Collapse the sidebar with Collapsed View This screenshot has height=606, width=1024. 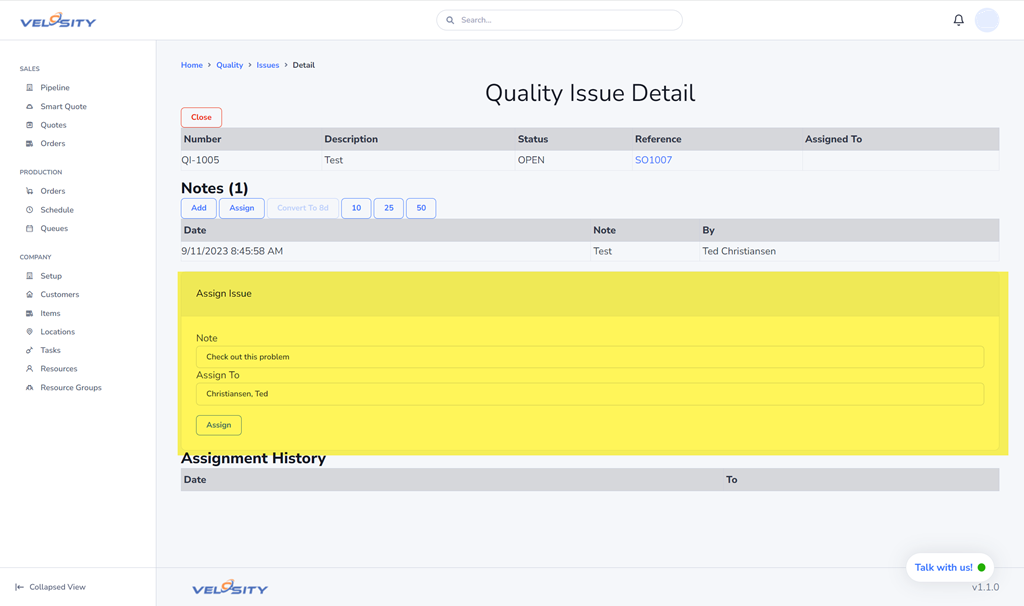click(50, 587)
